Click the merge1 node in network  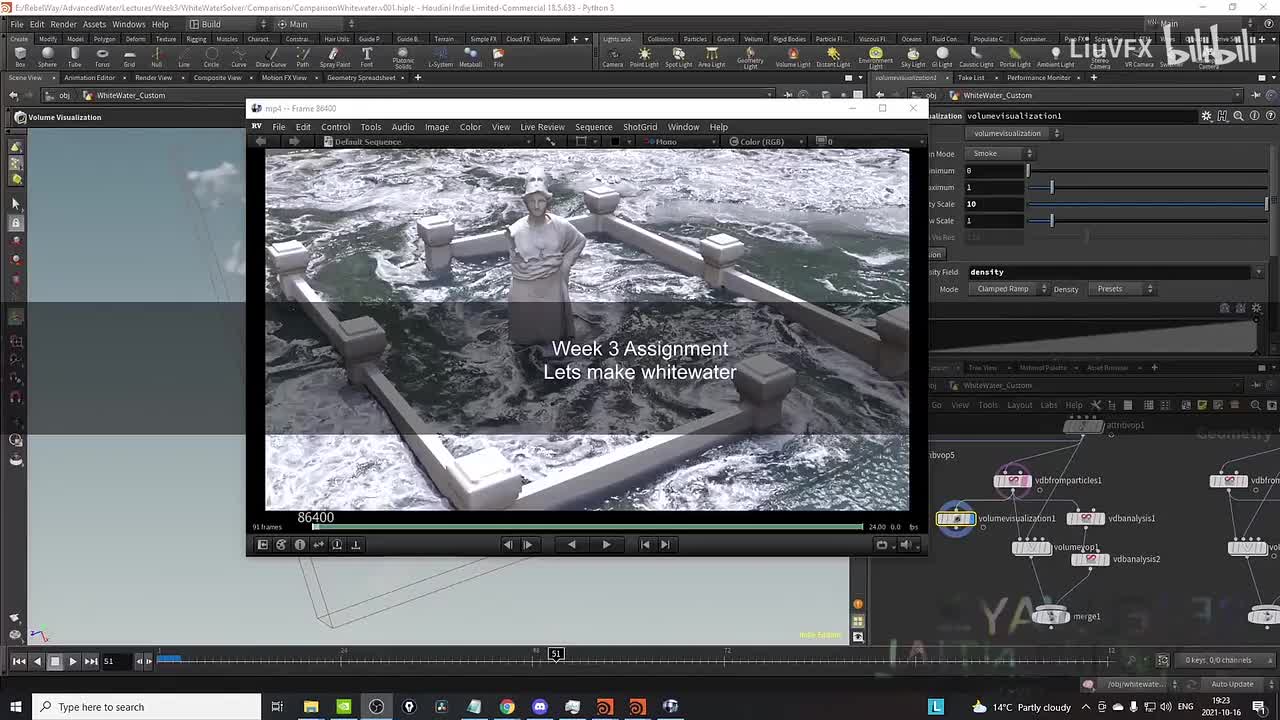[x=1050, y=616]
